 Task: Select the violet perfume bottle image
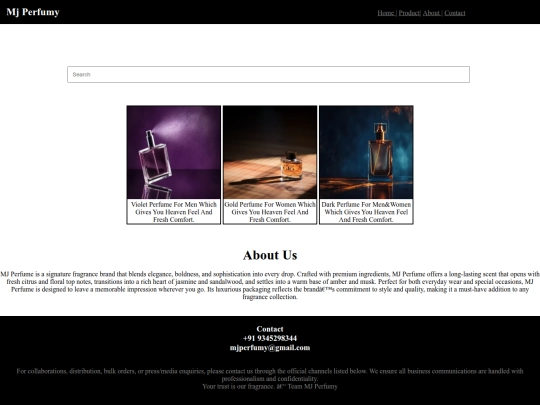point(174,152)
